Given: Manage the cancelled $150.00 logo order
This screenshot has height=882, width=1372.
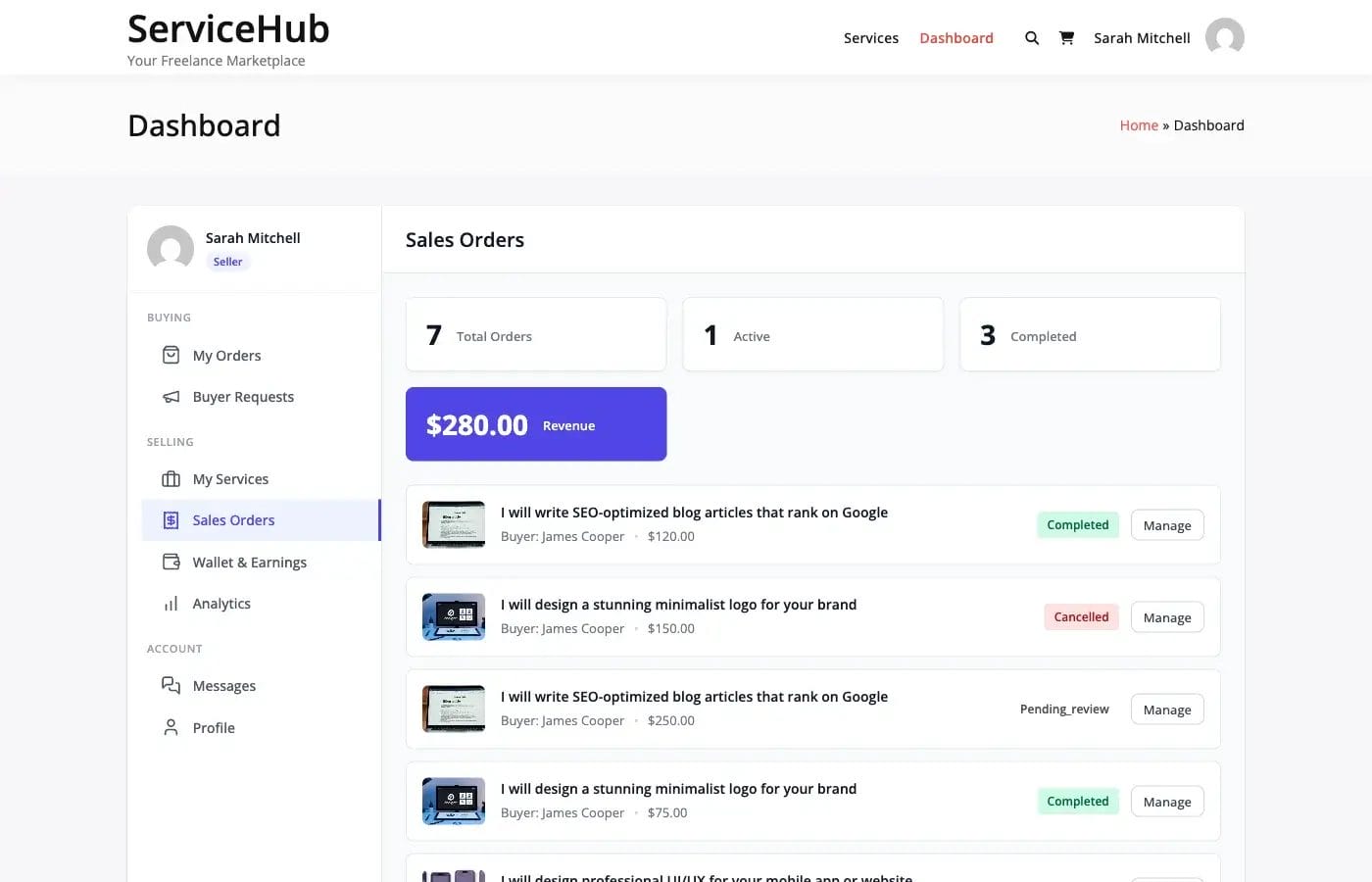Looking at the screenshot, I should tap(1166, 617).
